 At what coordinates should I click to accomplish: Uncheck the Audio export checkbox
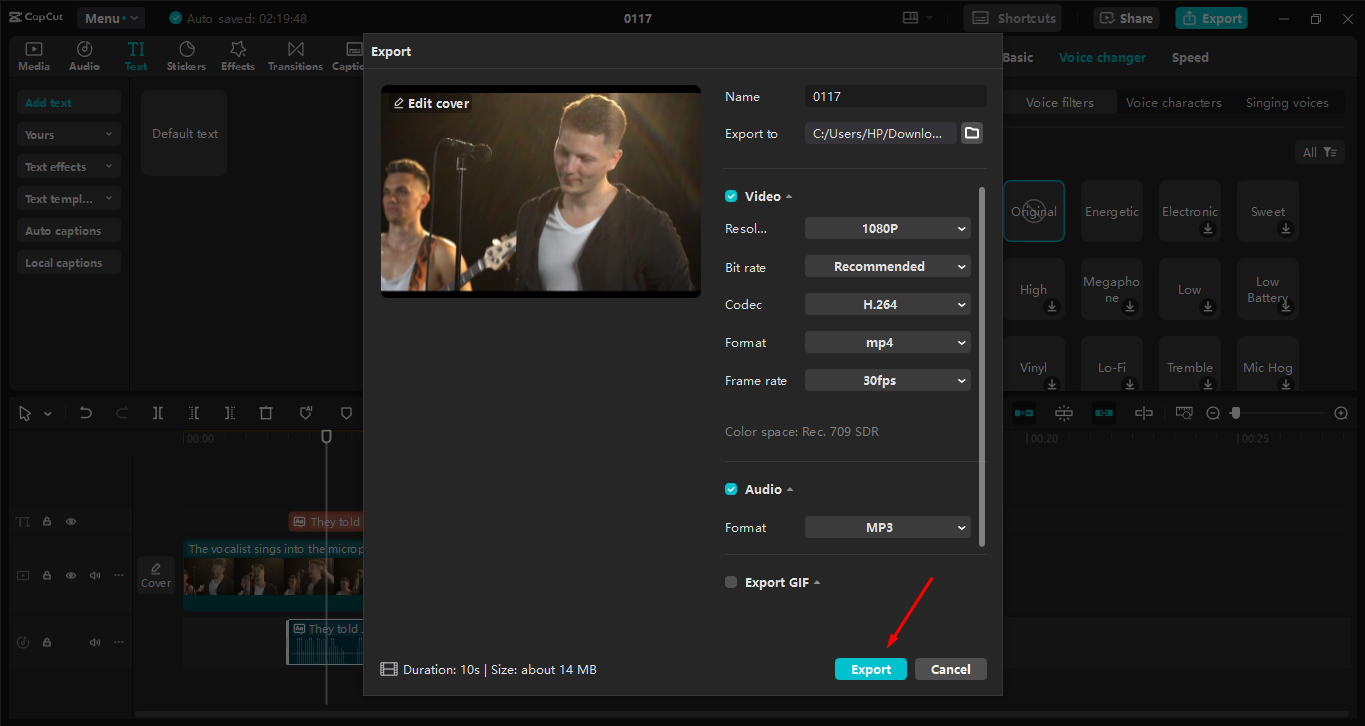pos(730,489)
